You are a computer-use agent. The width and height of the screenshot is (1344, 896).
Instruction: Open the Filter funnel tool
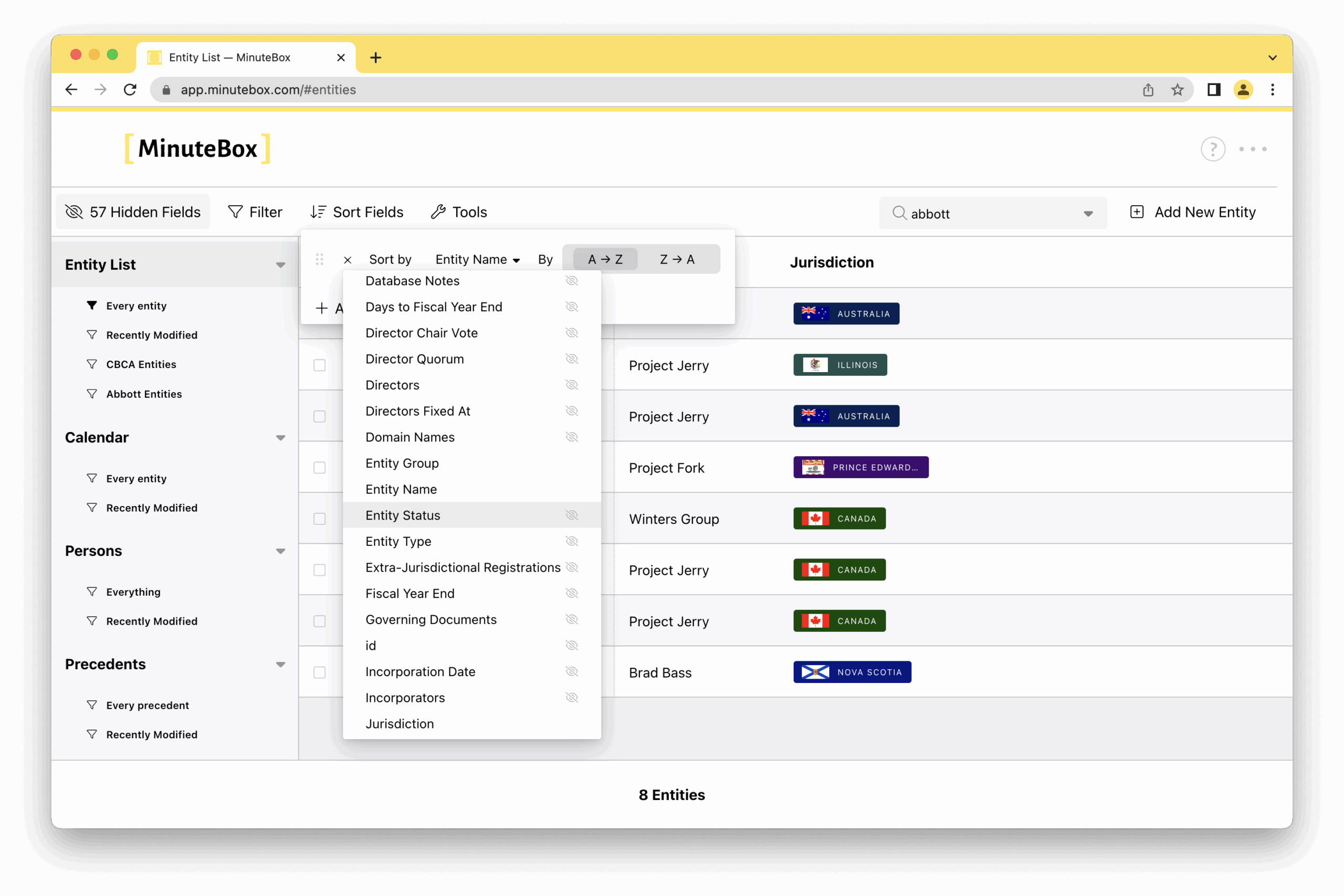tap(235, 212)
